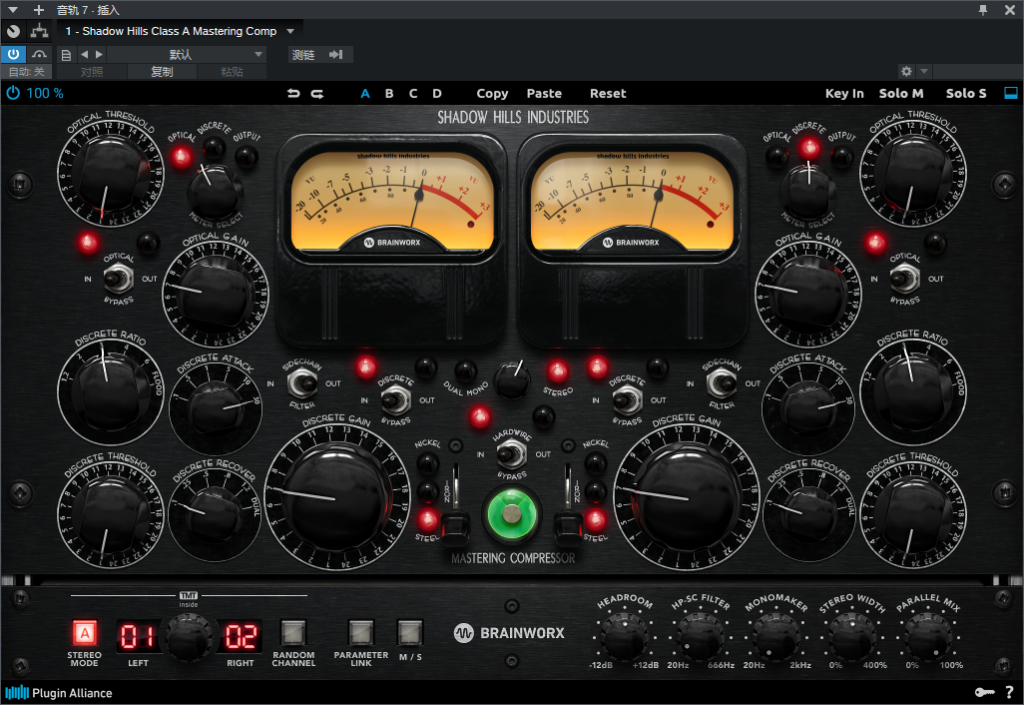
Task: Go to previous preset with the left arrow
Action: point(84,55)
